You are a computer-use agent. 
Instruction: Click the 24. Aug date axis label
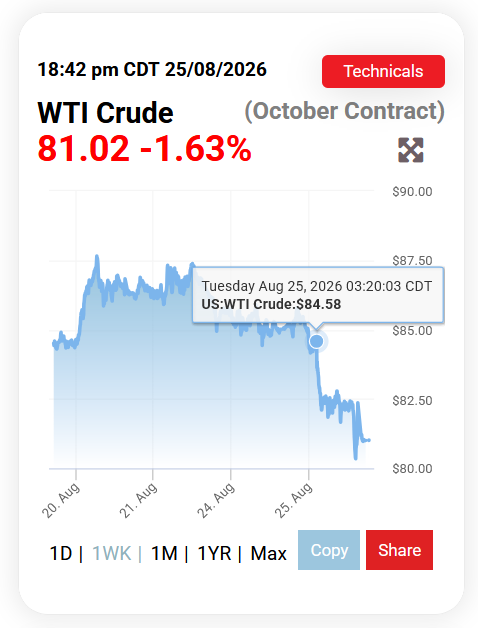(x=216, y=501)
